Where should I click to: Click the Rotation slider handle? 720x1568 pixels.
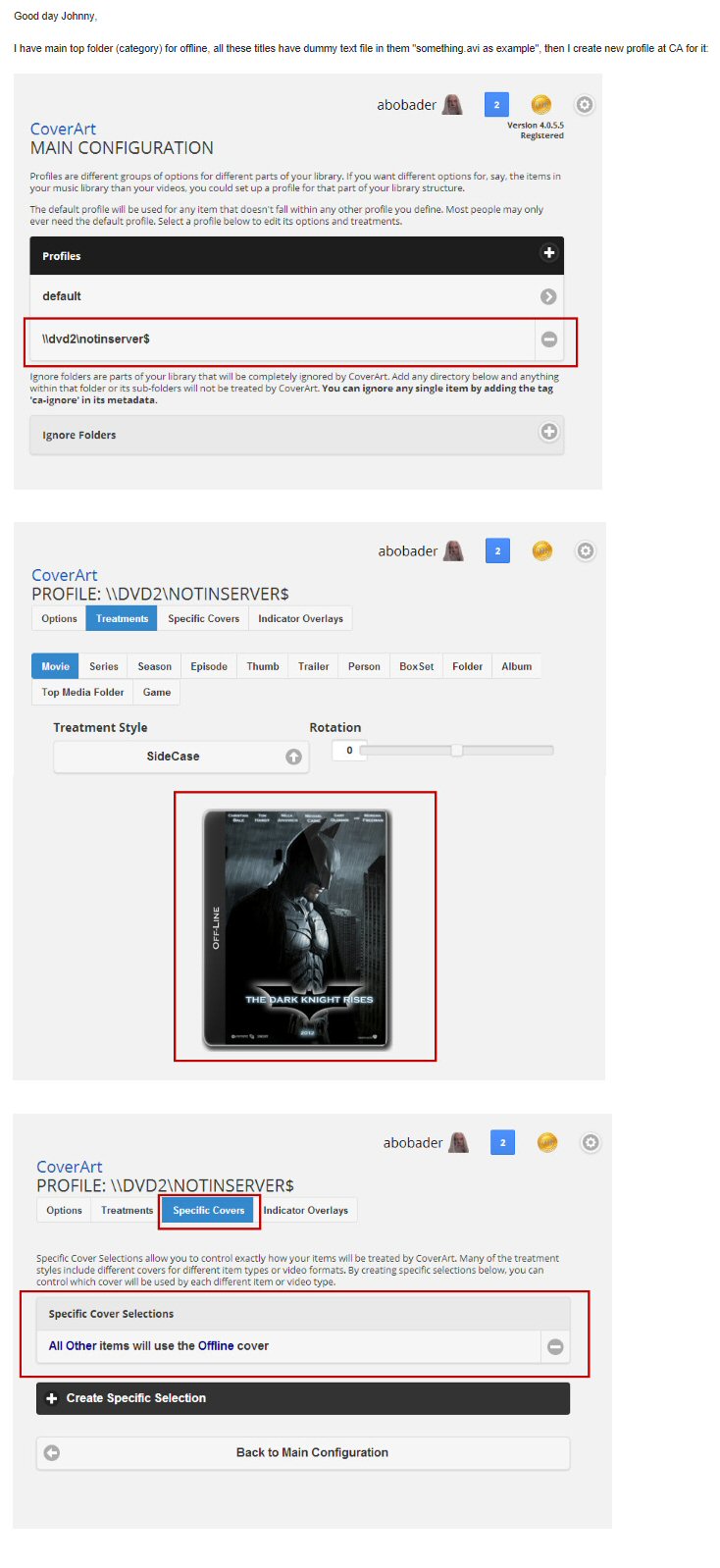point(457,751)
